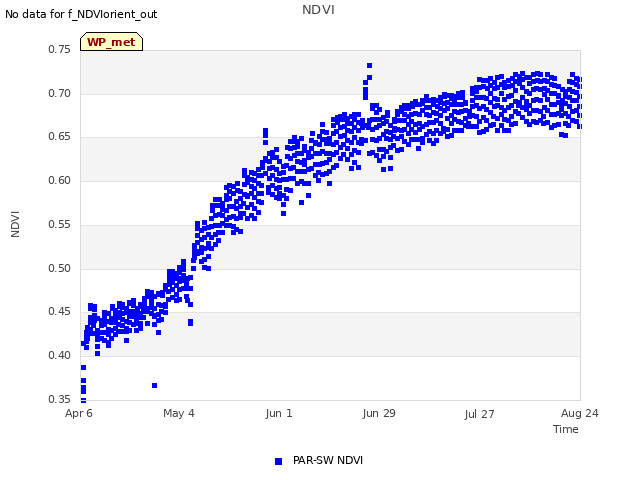
Task: Click the Jul 27 x-axis tick label
Action: click(479, 414)
